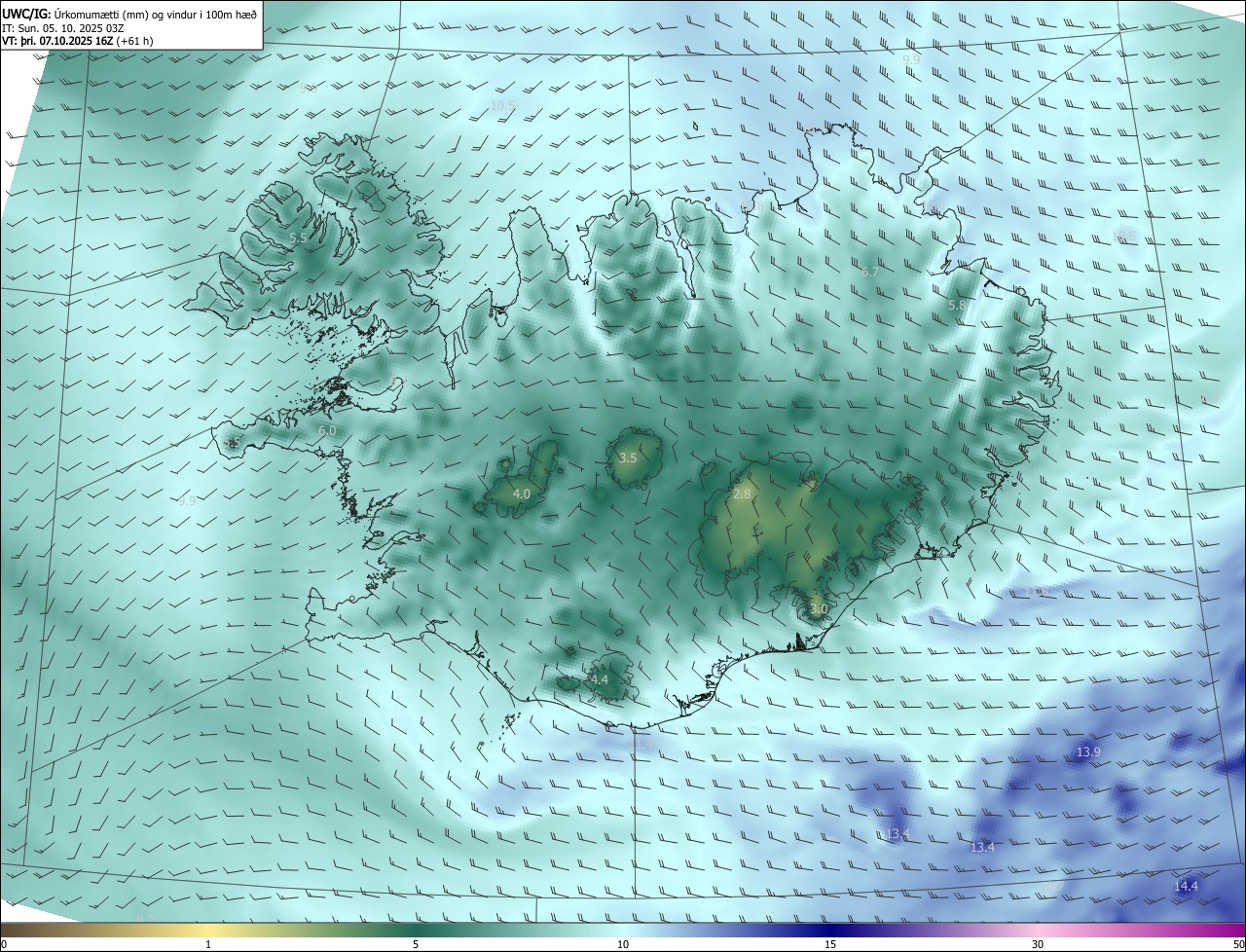The width and height of the screenshot is (1246, 952).
Task: Click the 'Úrkomumætti (mm) og vindur' caption
Action: pyautogui.click(x=124, y=15)
